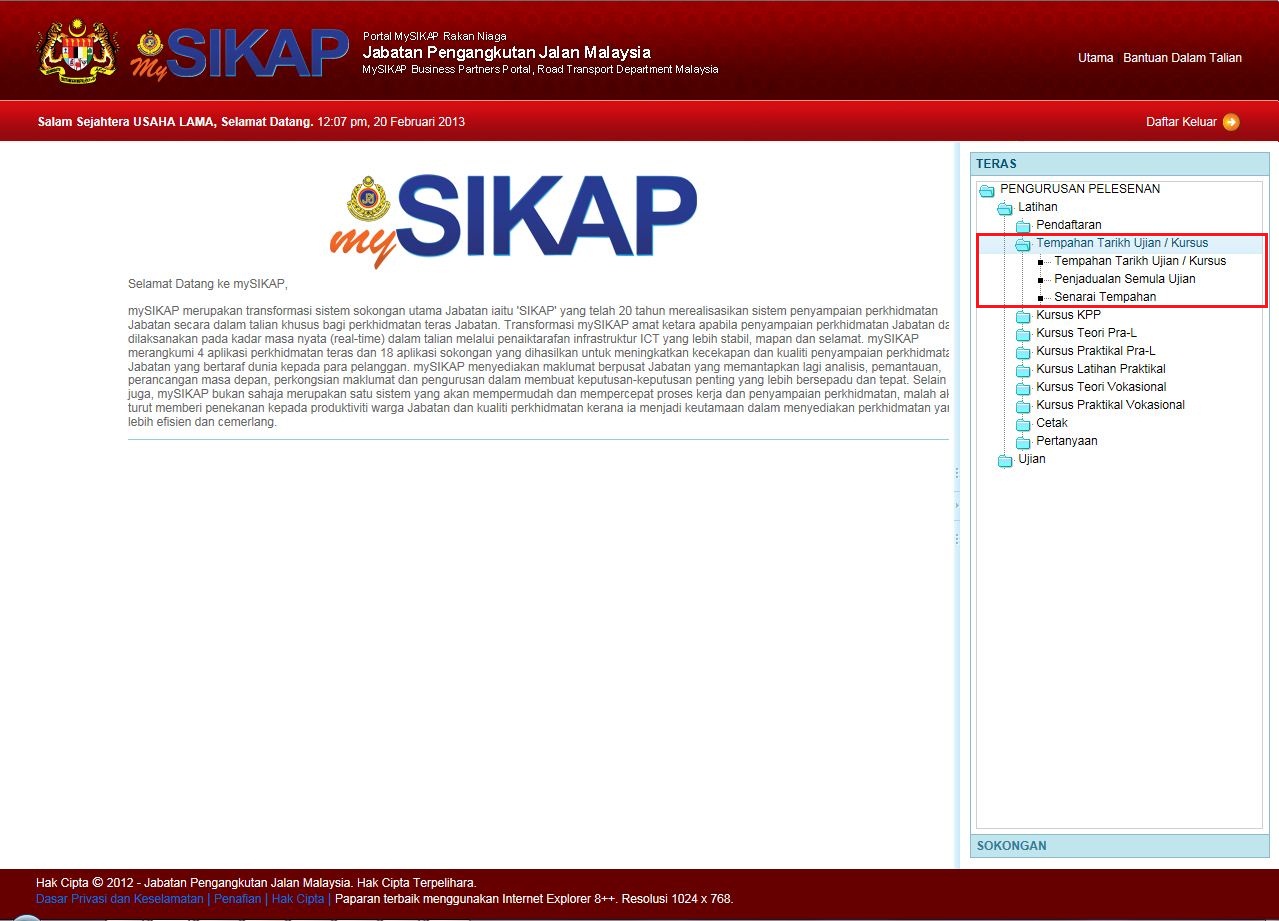Select the TERAS accordion panel header
The height and width of the screenshot is (921, 1279).
1119,164
